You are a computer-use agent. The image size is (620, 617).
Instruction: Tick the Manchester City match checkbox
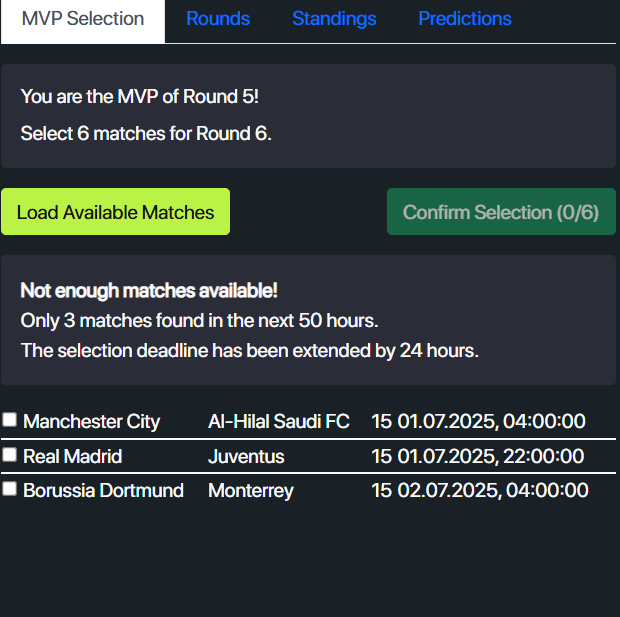[x=10, y=420]
